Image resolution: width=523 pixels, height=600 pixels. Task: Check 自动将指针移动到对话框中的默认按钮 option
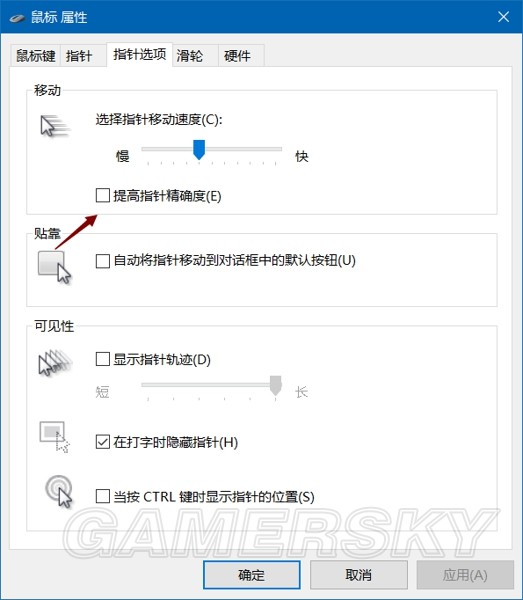(103, 261)
